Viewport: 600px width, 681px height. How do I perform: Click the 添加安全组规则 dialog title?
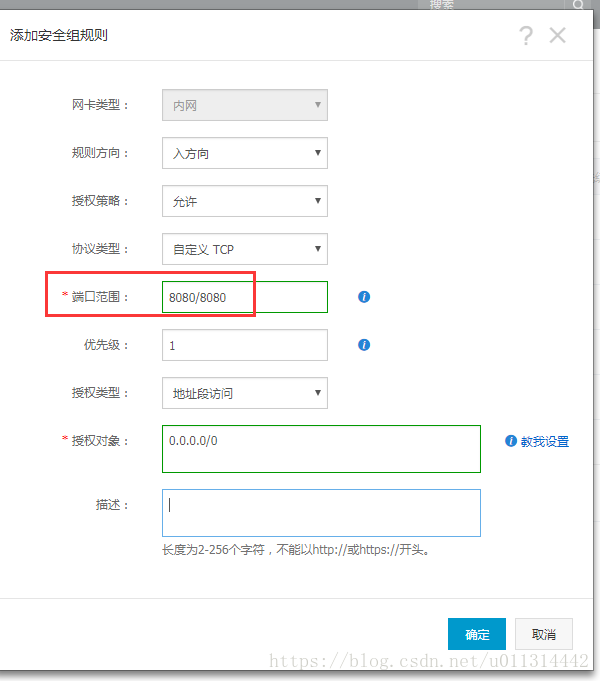(59, 35)
